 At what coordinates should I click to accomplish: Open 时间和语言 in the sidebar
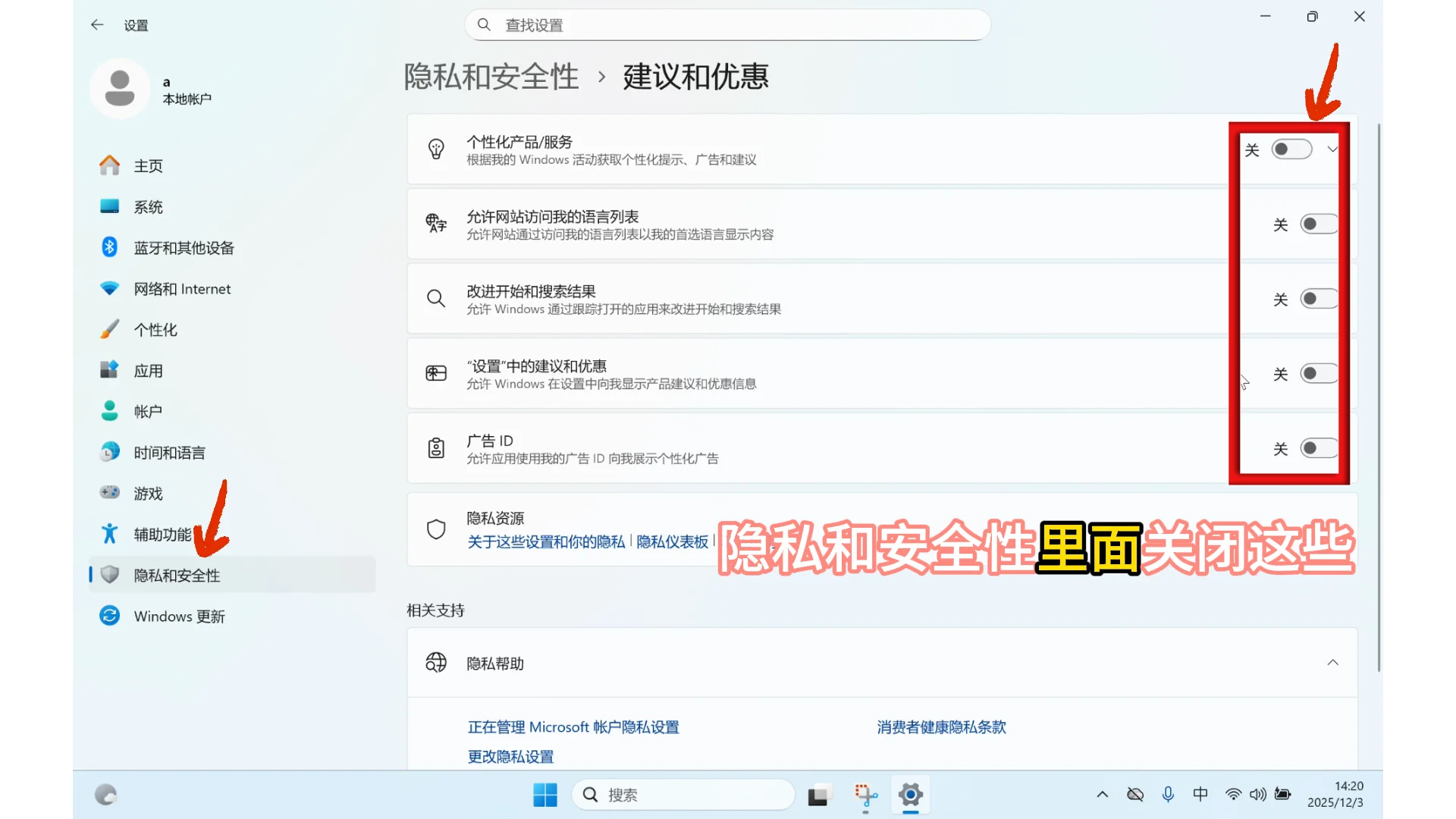(x=168, y=452)
